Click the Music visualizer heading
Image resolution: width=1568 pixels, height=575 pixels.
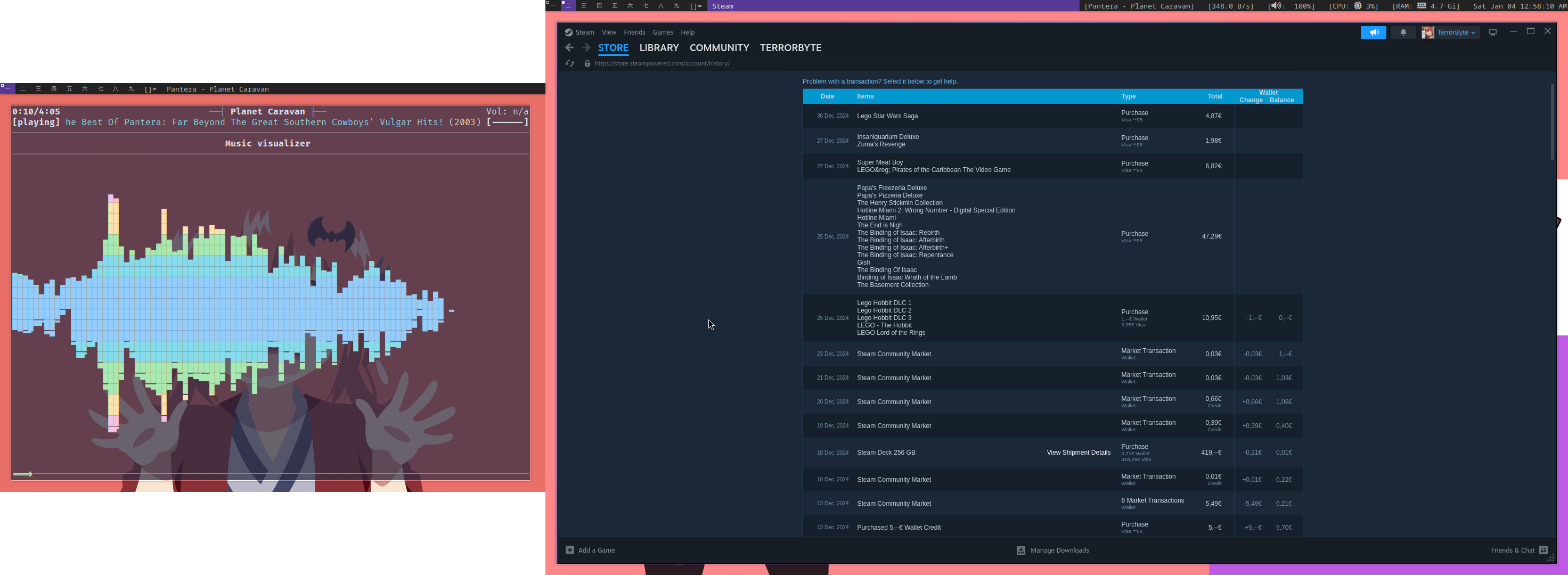[268, 144]
